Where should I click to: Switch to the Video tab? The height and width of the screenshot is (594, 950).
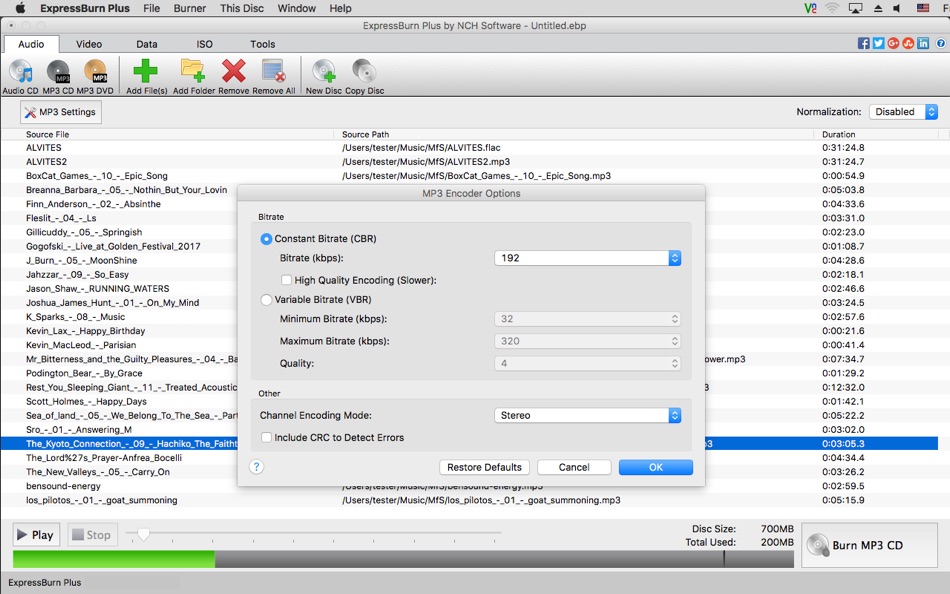89,44
